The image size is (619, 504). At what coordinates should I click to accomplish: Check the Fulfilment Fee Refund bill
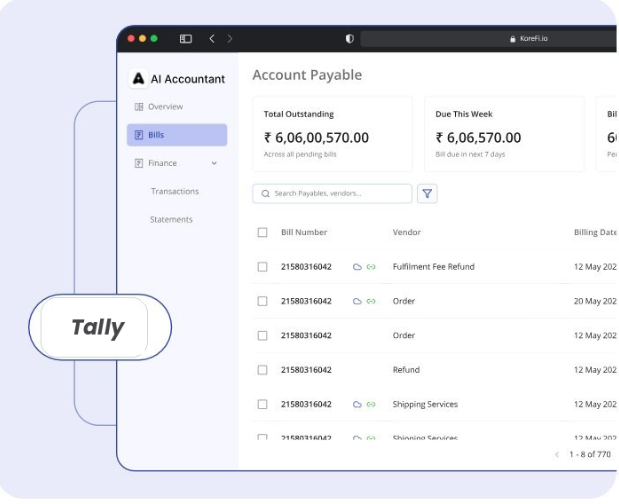tap(262, 267)
